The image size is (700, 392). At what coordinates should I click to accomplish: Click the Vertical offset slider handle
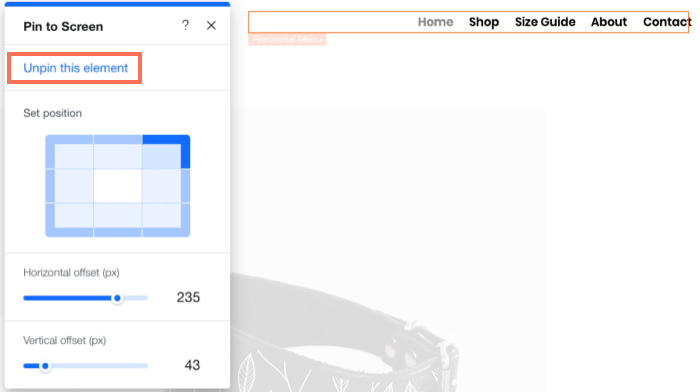pyautogui.click(x=45, y=366)
